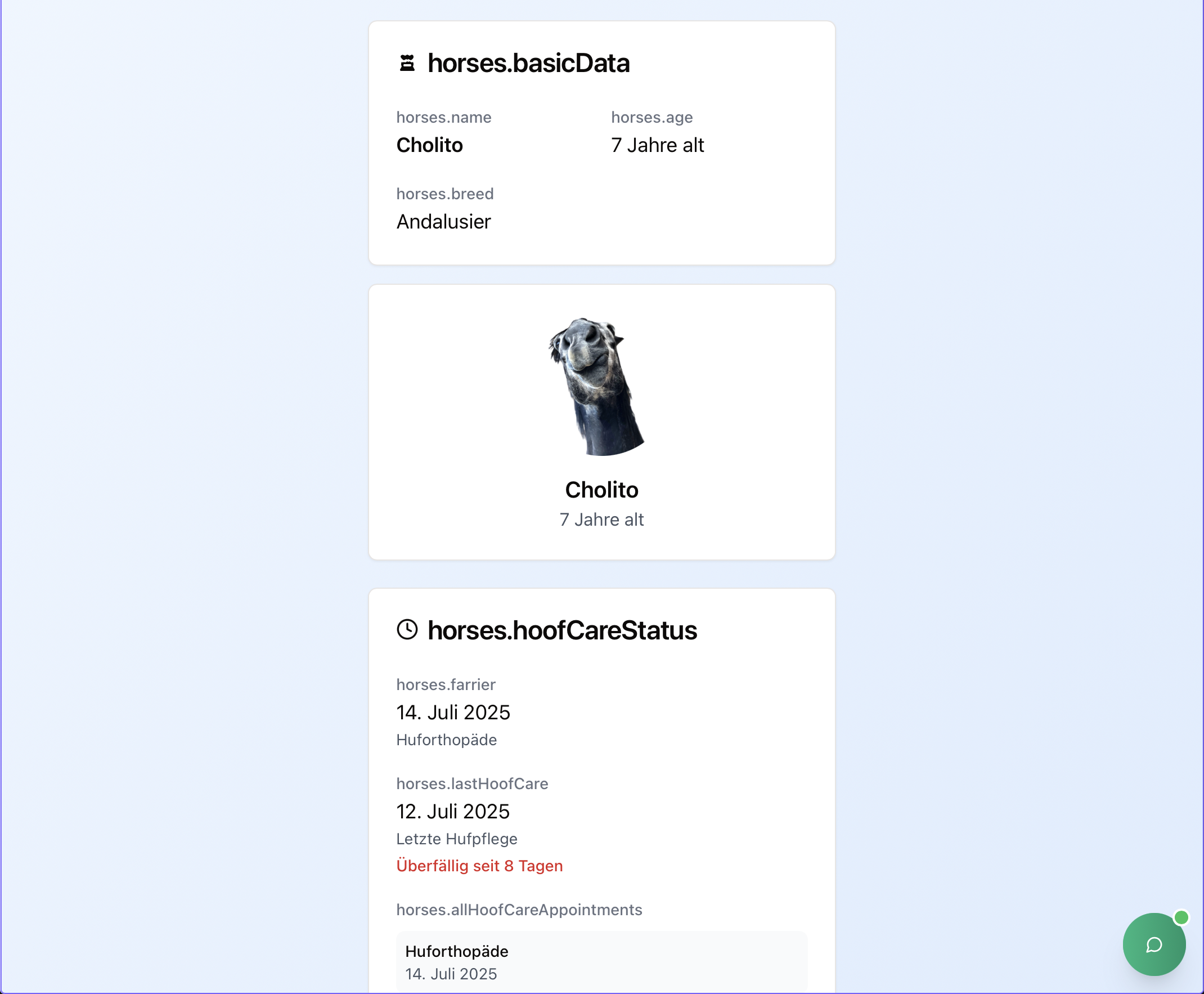Click the Letzte Hufpflege text
The height and width of the screenshot is (994, 1204).
tap(457, 839)
